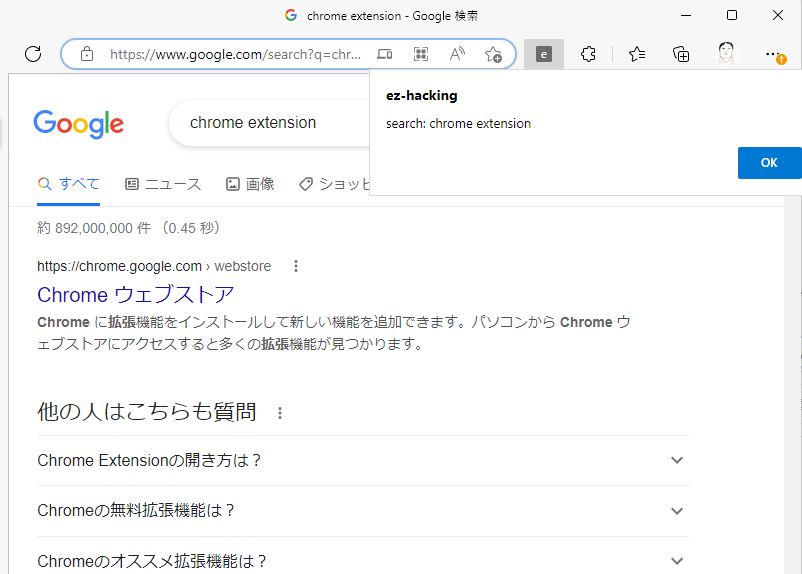Open the Extensions puzzle piece menu
This screenshot has width=802, height=574.
point(588,54)
